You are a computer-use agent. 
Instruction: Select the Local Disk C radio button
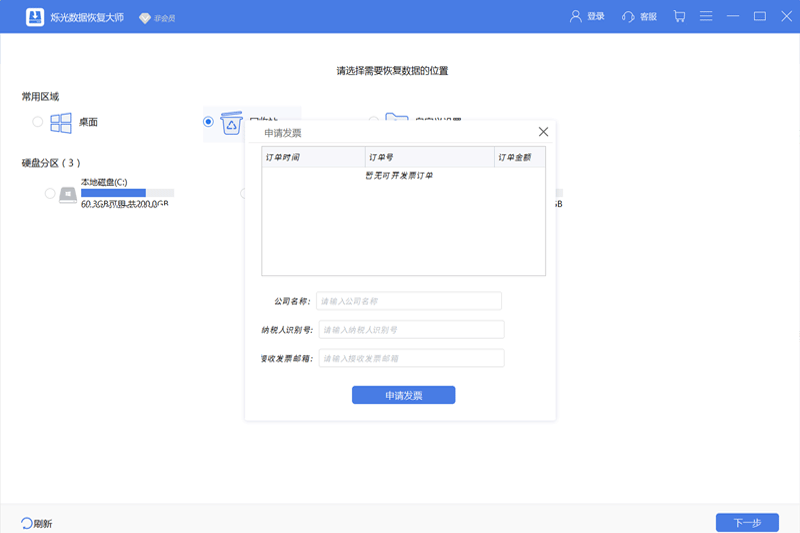[x=49, y=193]
